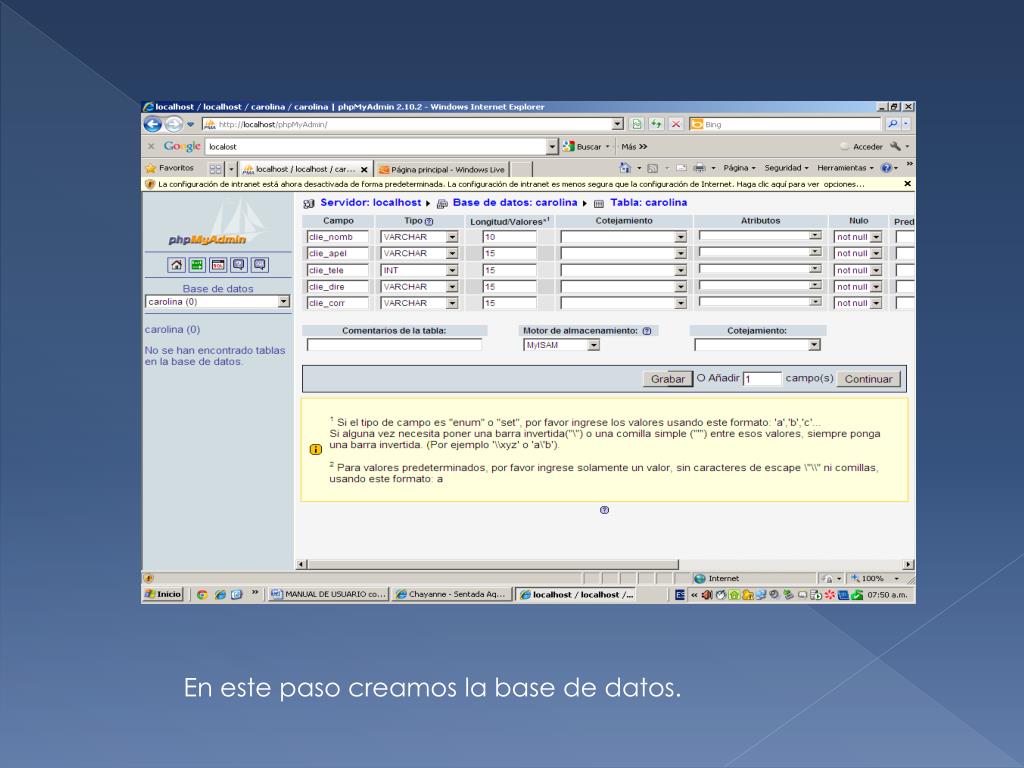This screenshot has height=768, width=1024.
Task: Open the SQL documentation icon in sidebar
Action: pos(260,264)
